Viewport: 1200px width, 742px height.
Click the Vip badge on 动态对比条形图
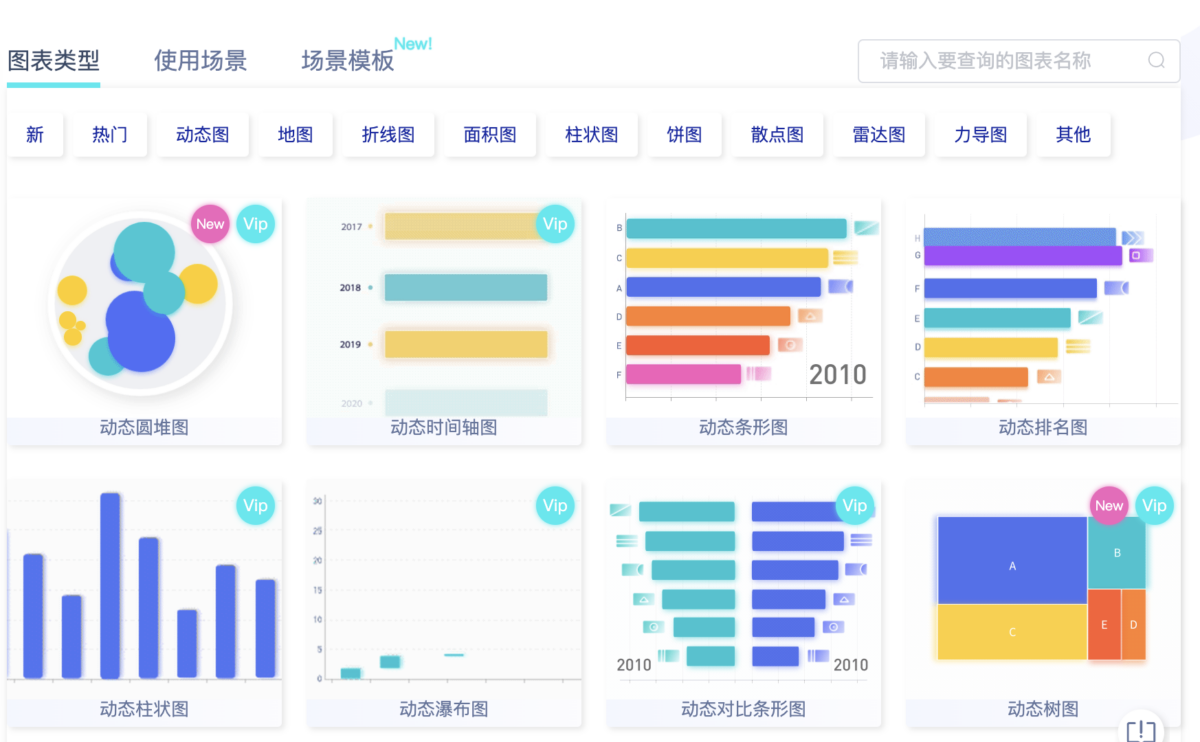[x=855, y=506]
